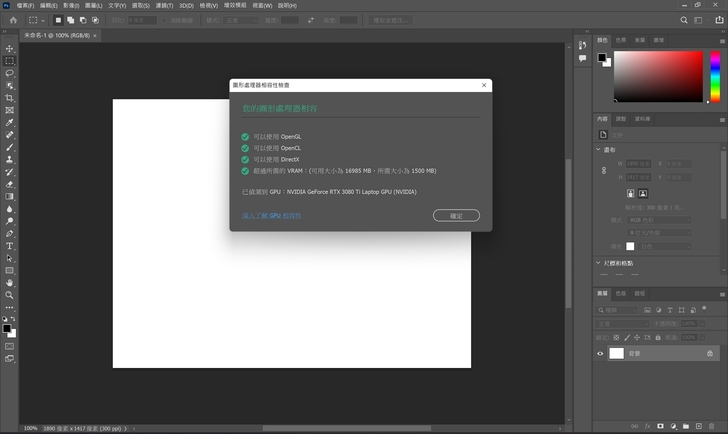The image size is (728, 434).
Task: Toggle the Quick Mask mode button
Action: (10, 346)
